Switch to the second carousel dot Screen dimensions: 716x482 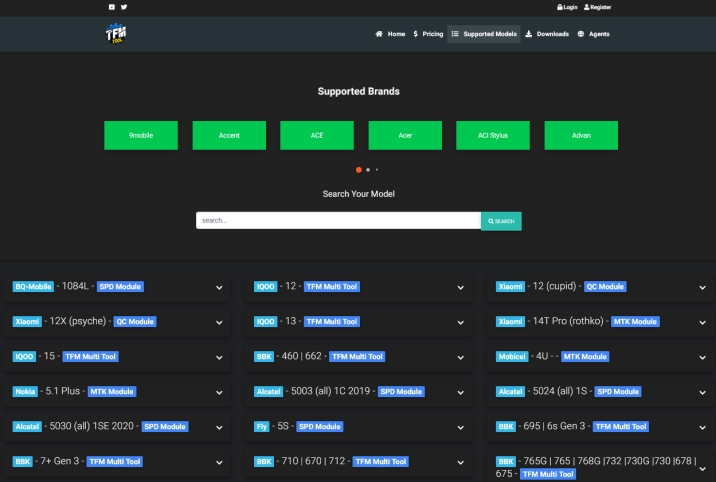(368, 170)
